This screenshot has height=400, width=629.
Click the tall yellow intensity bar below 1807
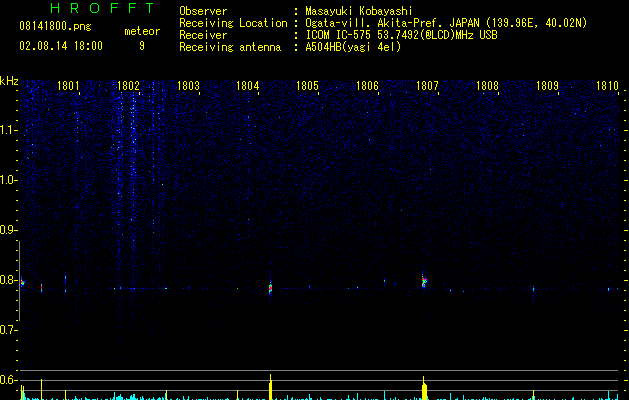pos(424,388)
